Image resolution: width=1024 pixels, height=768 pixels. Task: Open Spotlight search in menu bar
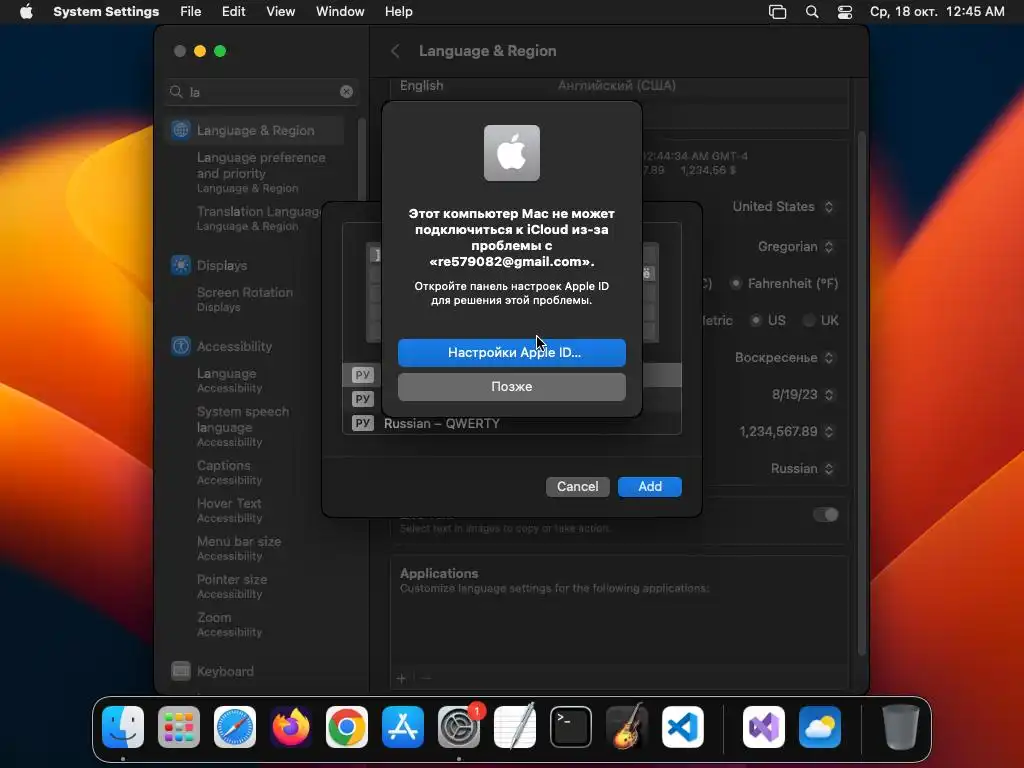tap(812, 12)
